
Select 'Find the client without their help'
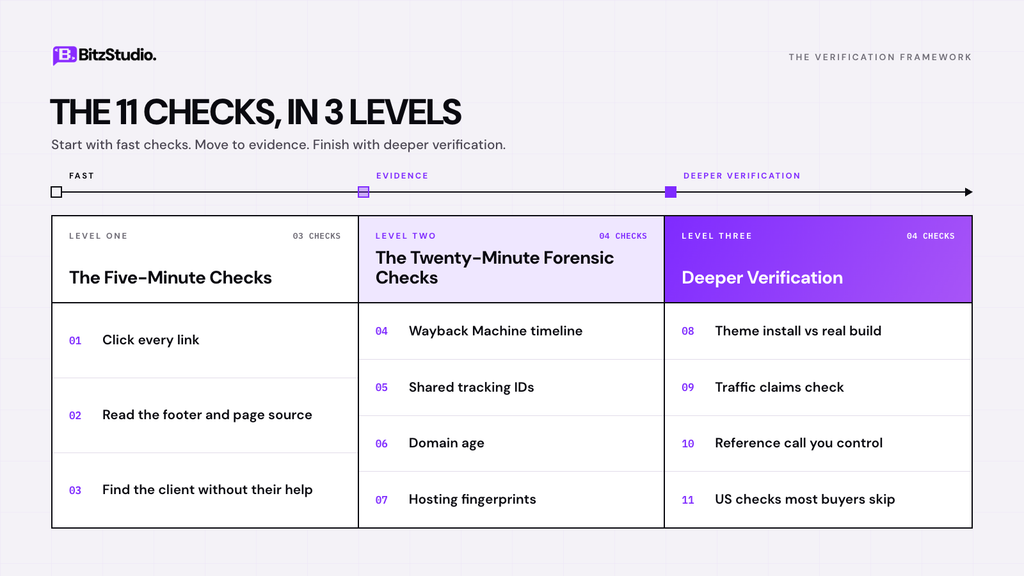(205, 490)
